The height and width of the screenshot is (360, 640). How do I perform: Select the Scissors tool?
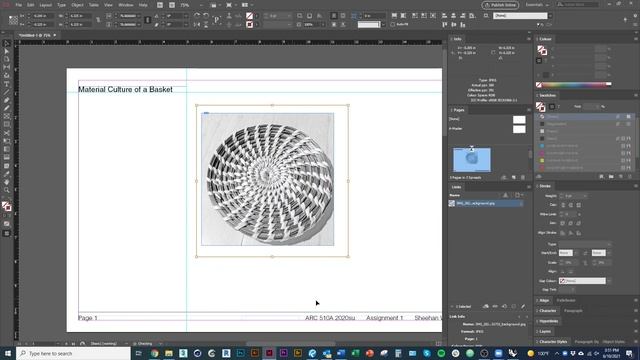pos(7,133)
